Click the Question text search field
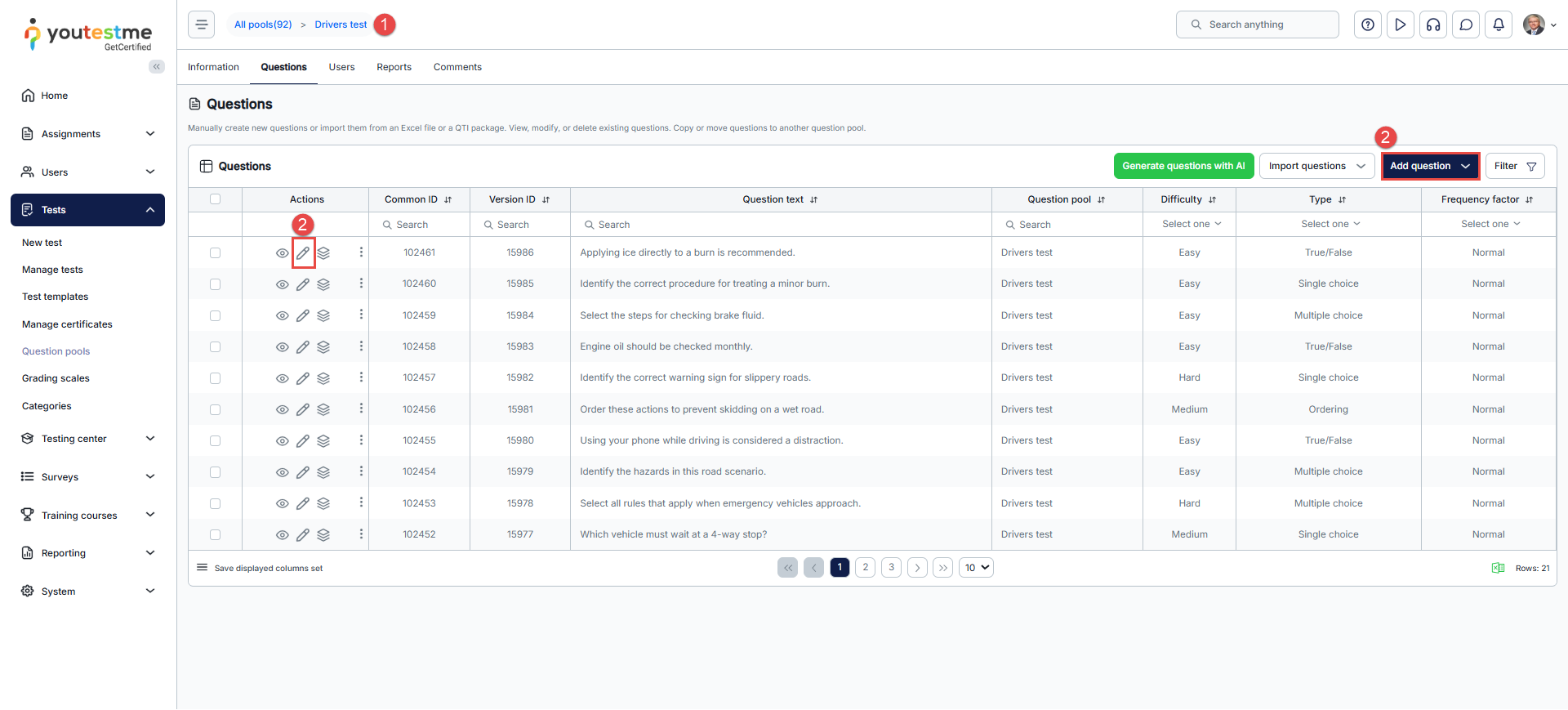The width and height of the screenshot is (1568, 710). pos(780,225)
